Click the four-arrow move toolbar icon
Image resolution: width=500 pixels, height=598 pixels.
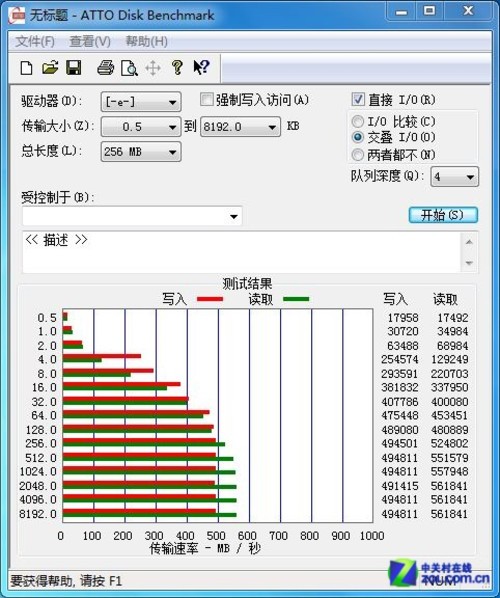click(x=153, y=68)
